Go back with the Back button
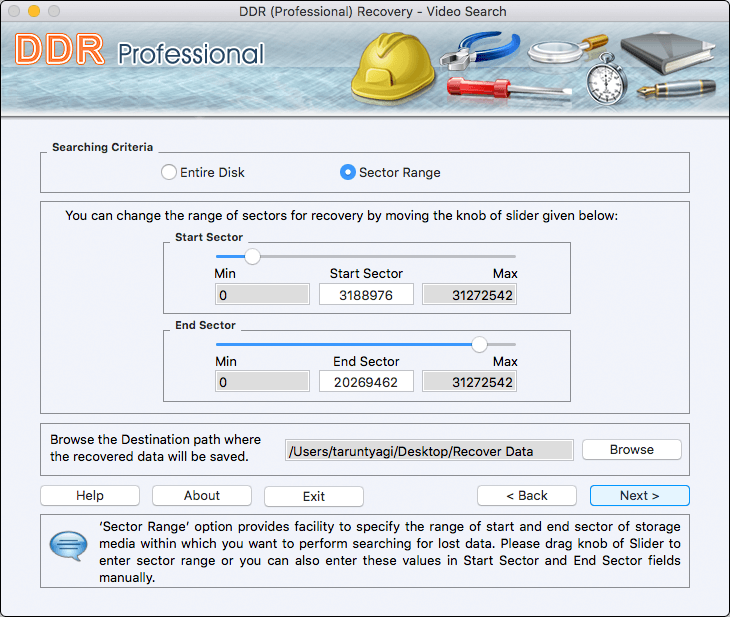730x617 pixels. click(527, 495)
